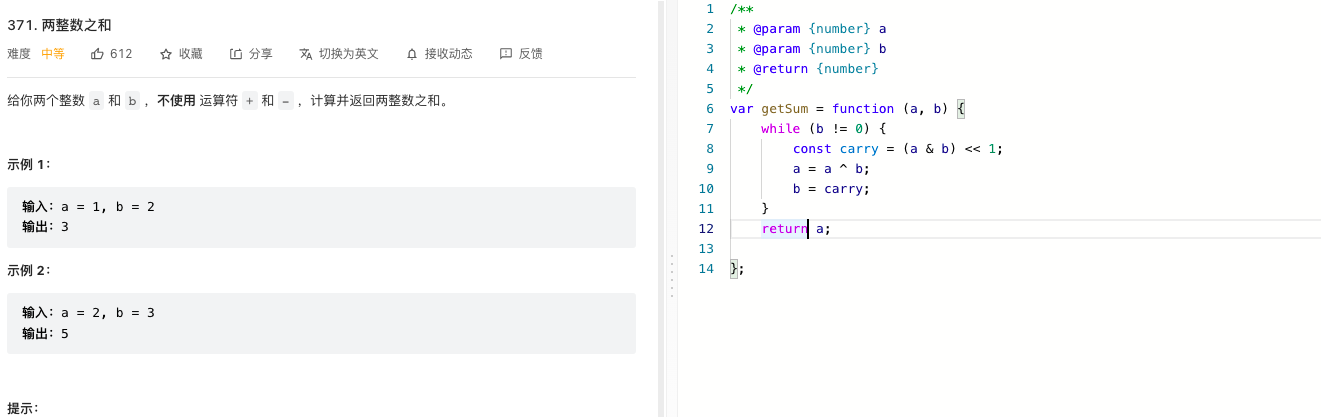Image resolution: width=1321 pixels, height=417 pixels.
Task: Subscribe with 接收动态
Action: (439, 54)
